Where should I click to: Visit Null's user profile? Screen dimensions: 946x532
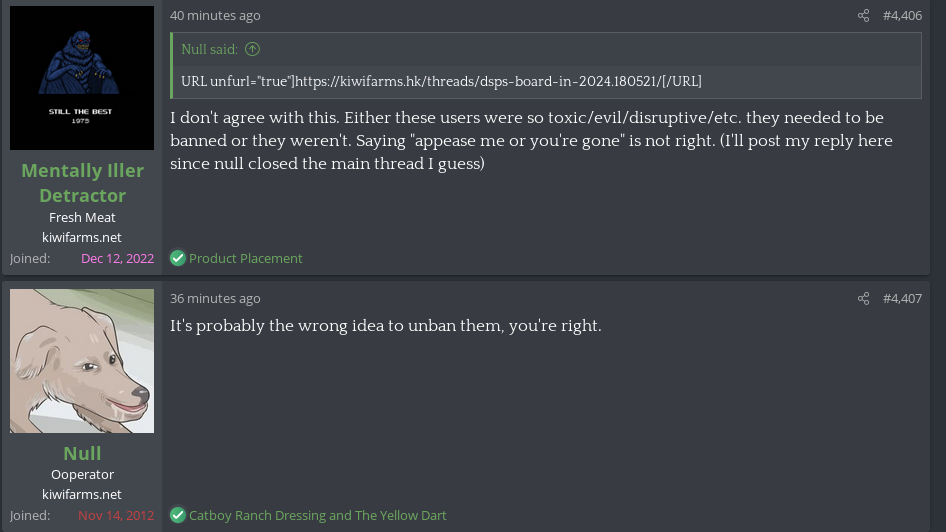(x=82, y=453)
